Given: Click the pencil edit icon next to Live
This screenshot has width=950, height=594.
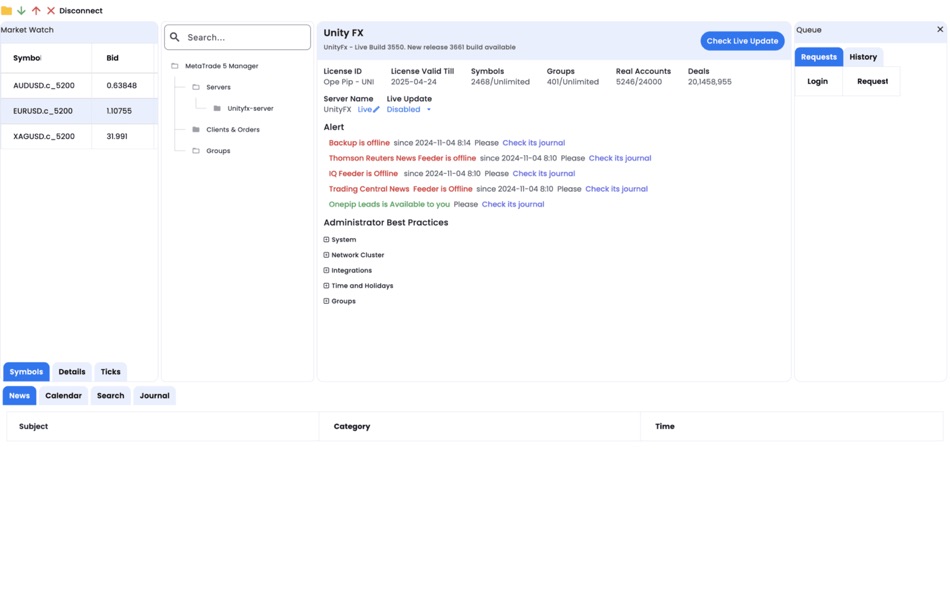Looking at the screenshot, I should [x=376, y=110].
